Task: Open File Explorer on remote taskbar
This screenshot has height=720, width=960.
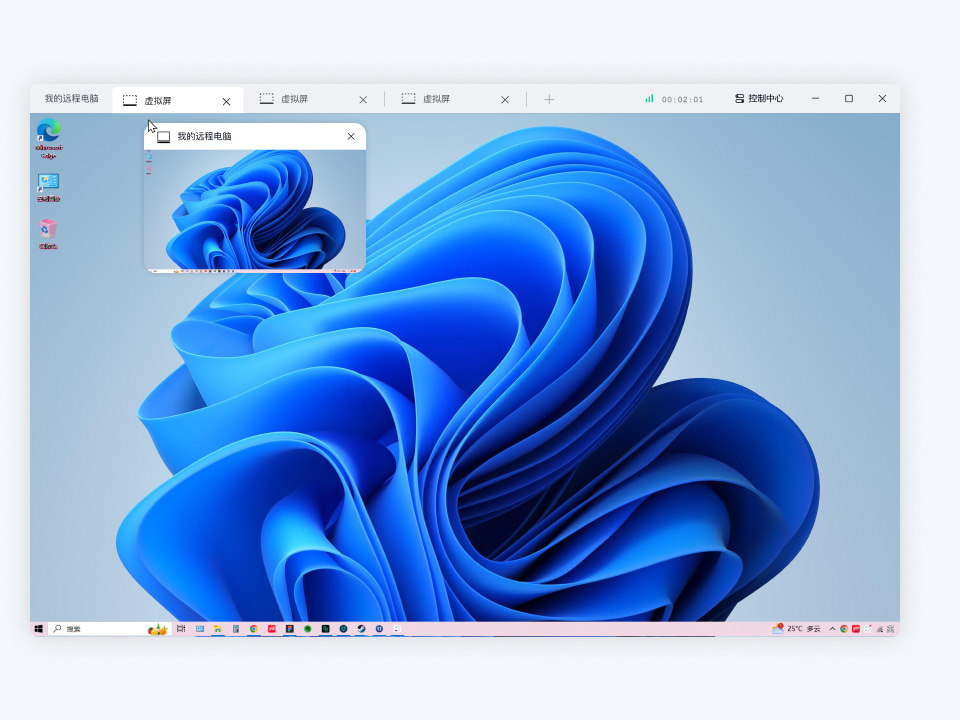Action: (217, 629)
